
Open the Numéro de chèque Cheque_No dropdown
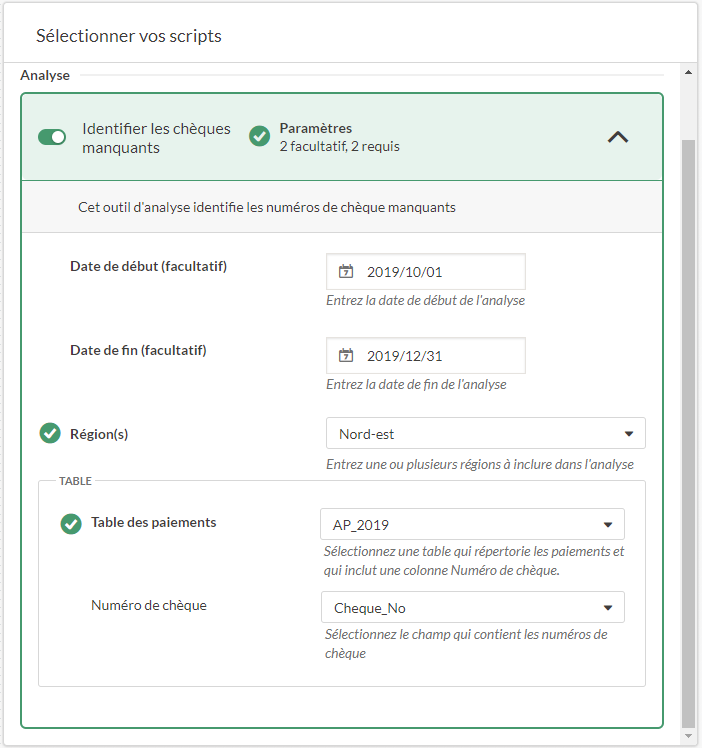click(472, 608)
